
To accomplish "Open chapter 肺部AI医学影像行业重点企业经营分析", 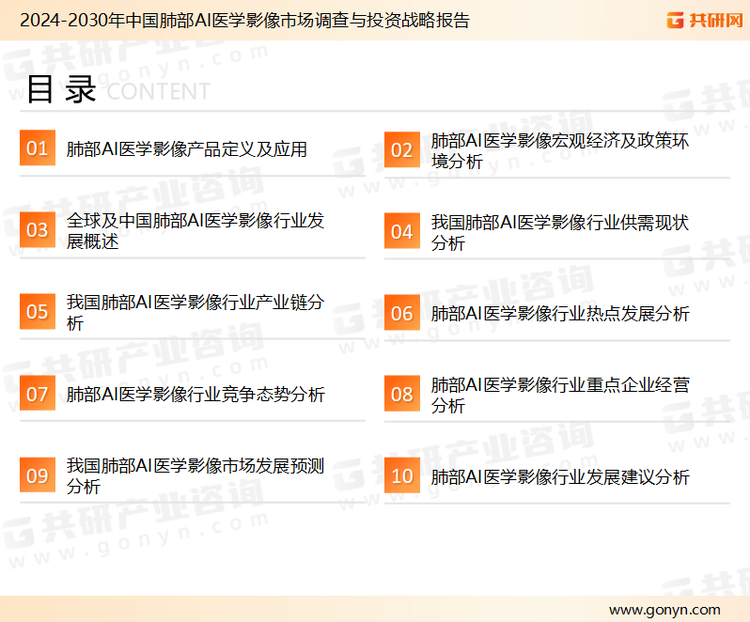I will 560,395.
